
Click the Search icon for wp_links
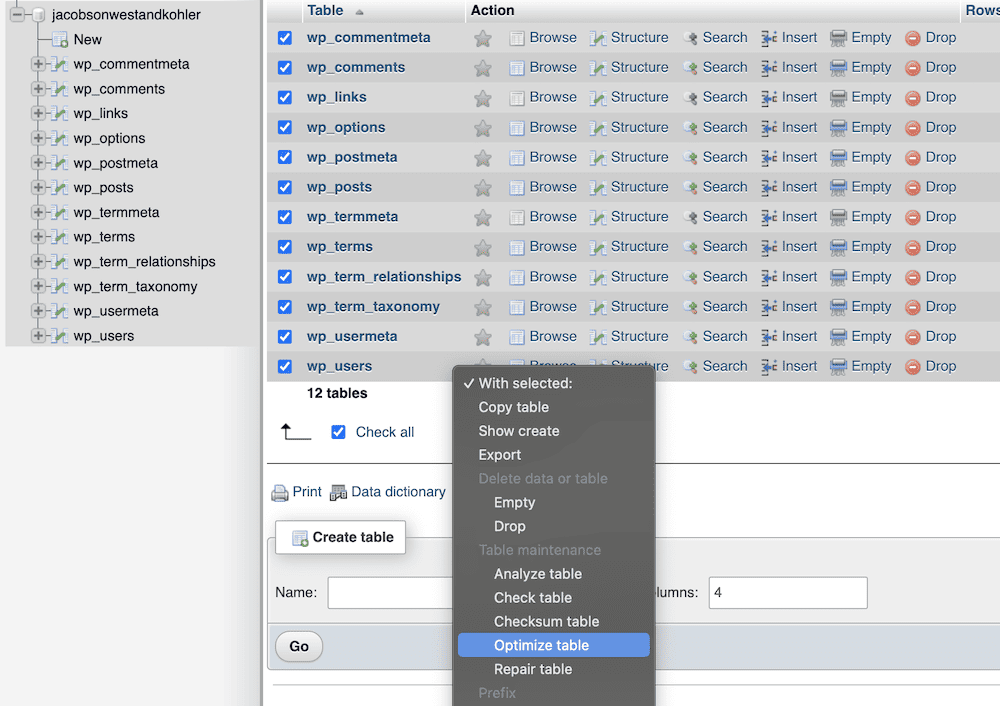coord(690,98)
